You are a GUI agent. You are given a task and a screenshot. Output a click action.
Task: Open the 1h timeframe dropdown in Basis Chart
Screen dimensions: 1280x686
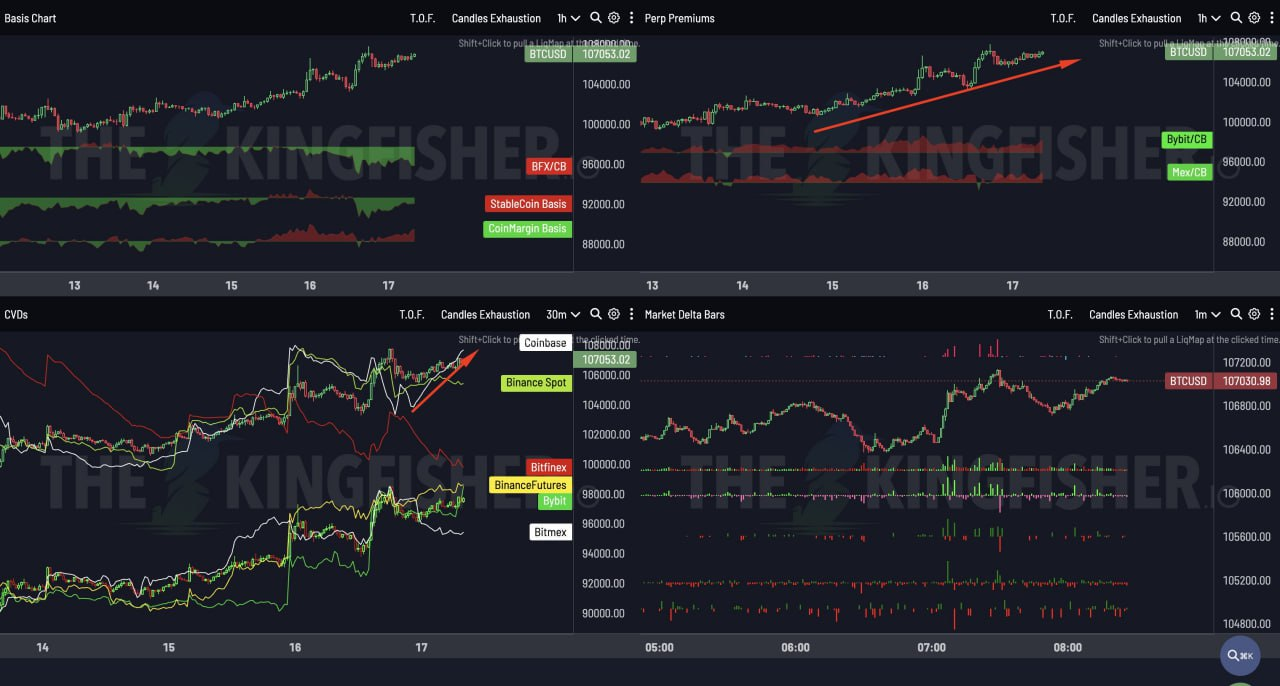click(568, 18)
